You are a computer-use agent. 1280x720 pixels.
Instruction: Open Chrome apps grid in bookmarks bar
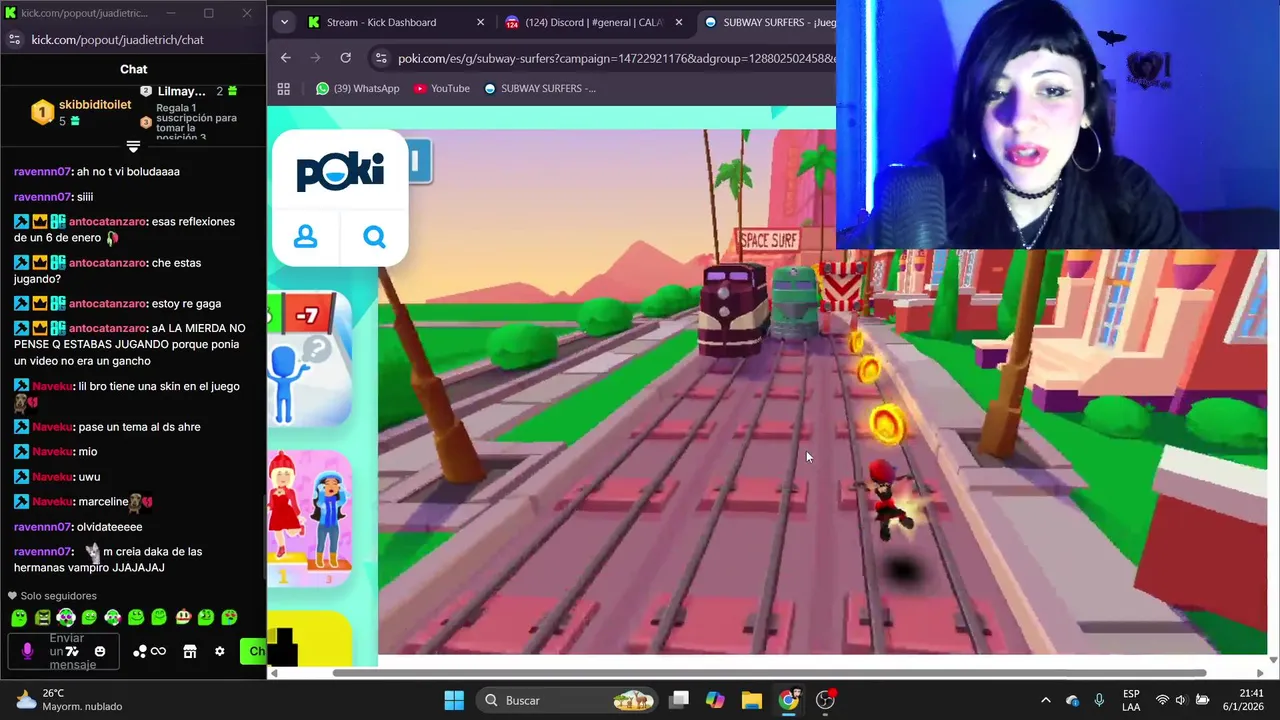(x=283, y=88)
